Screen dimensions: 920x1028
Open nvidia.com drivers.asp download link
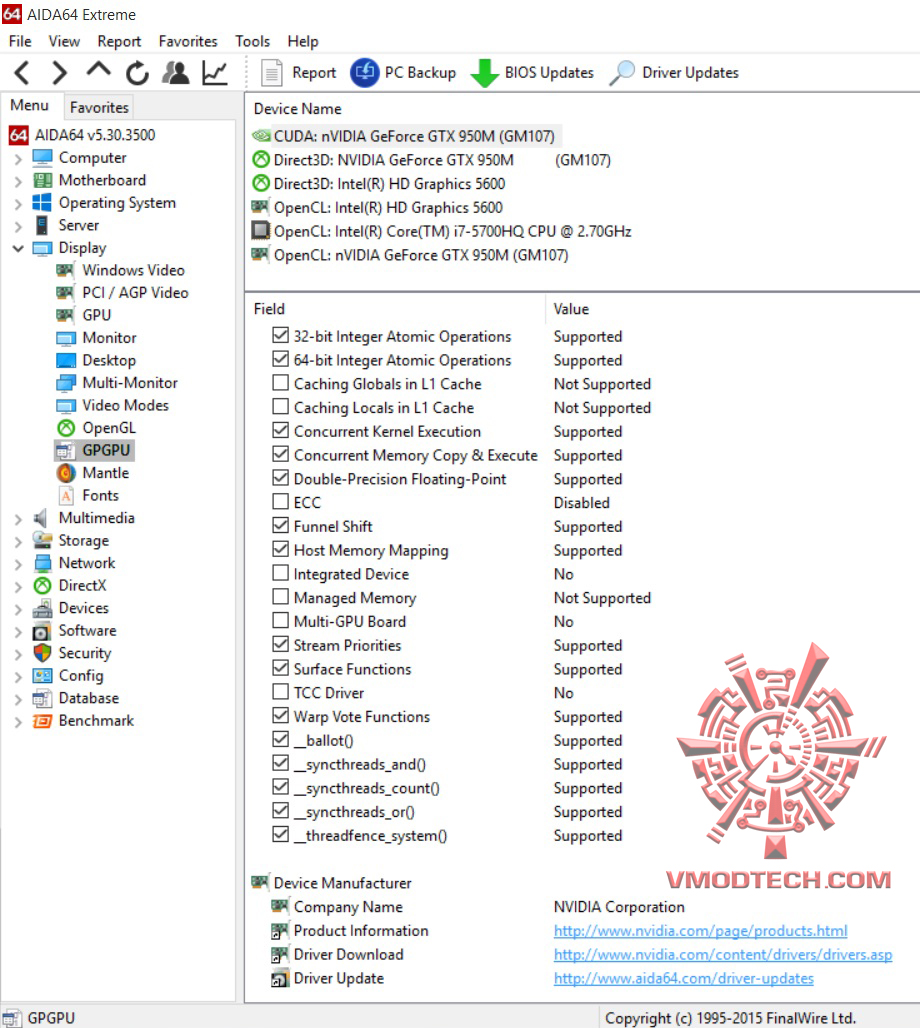(x=723, y=955)
